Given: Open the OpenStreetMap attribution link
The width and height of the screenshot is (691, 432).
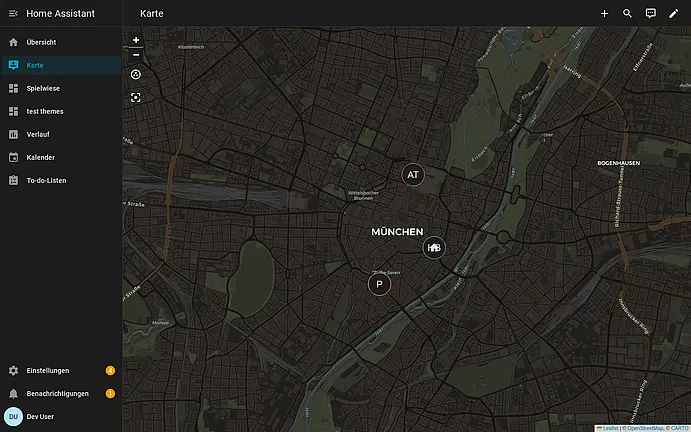Looking at the screenshot, I should click(x=645, y=428).
